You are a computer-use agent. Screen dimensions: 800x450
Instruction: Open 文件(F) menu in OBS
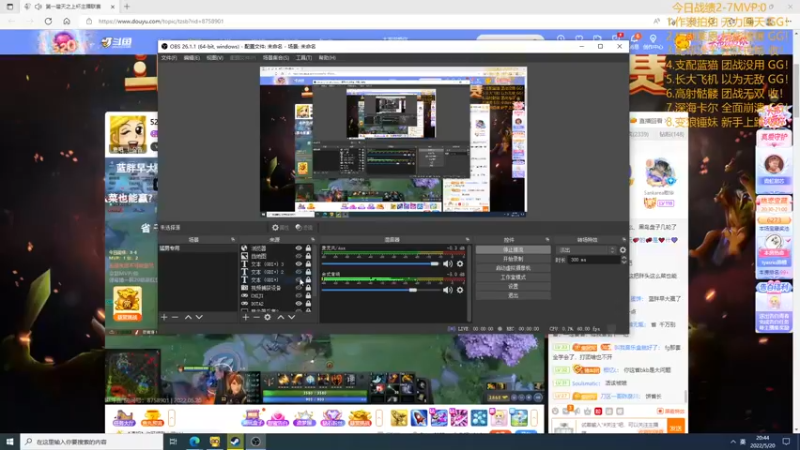click(169, 58)
